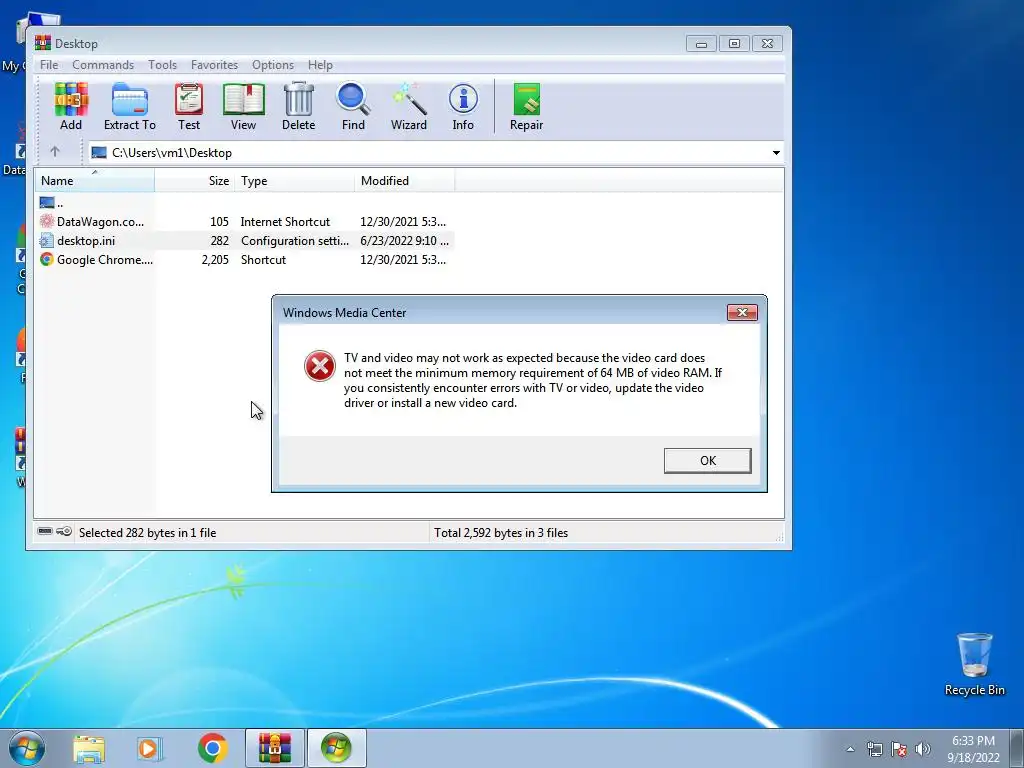1024x768 pixels.
Task: Launch Windows Media Player from taskbar
Action: 150,749
